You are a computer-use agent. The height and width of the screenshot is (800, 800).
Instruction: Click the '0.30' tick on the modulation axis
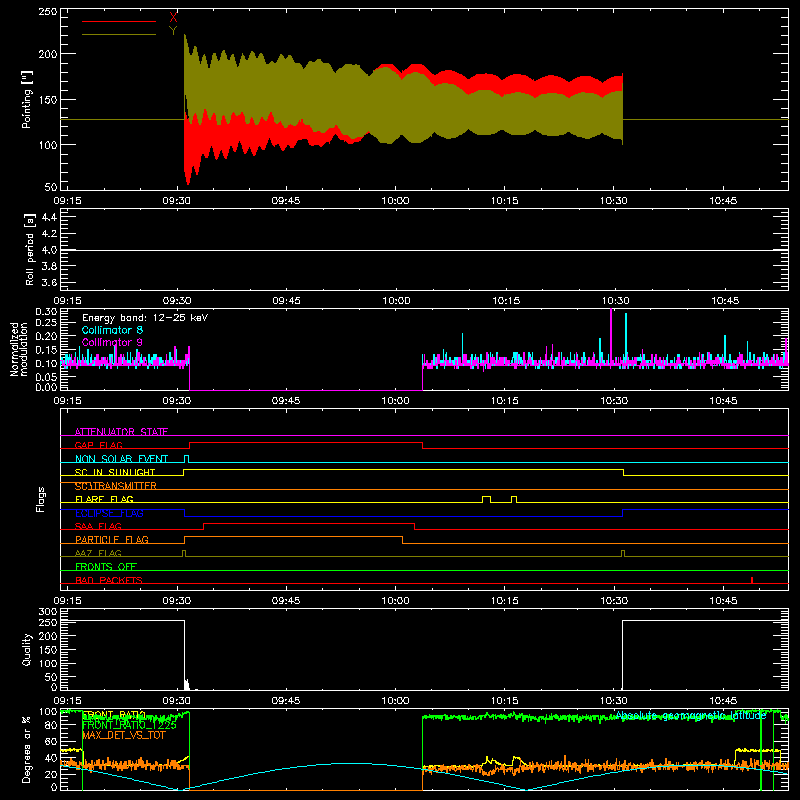coord(46,311)
